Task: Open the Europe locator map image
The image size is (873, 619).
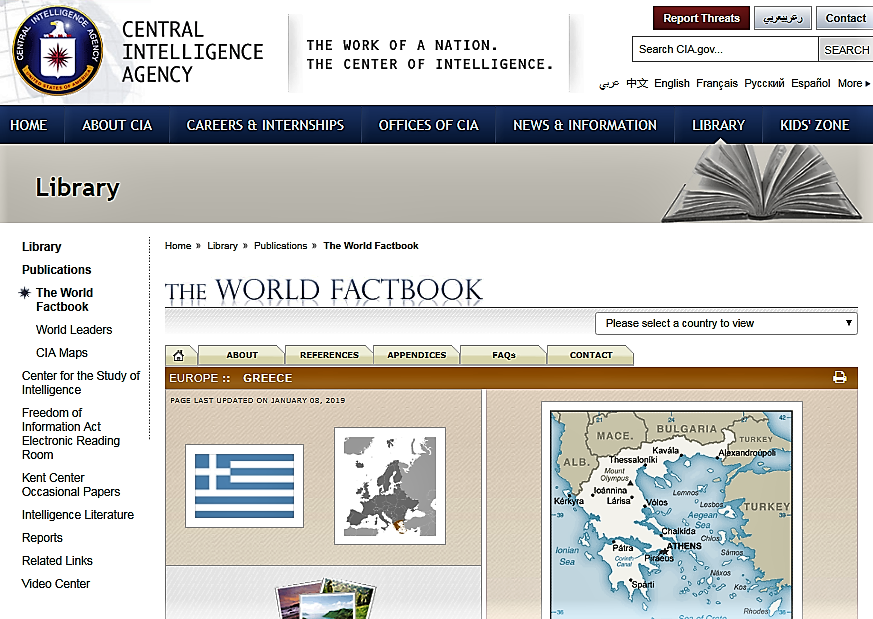Action: 389,486
